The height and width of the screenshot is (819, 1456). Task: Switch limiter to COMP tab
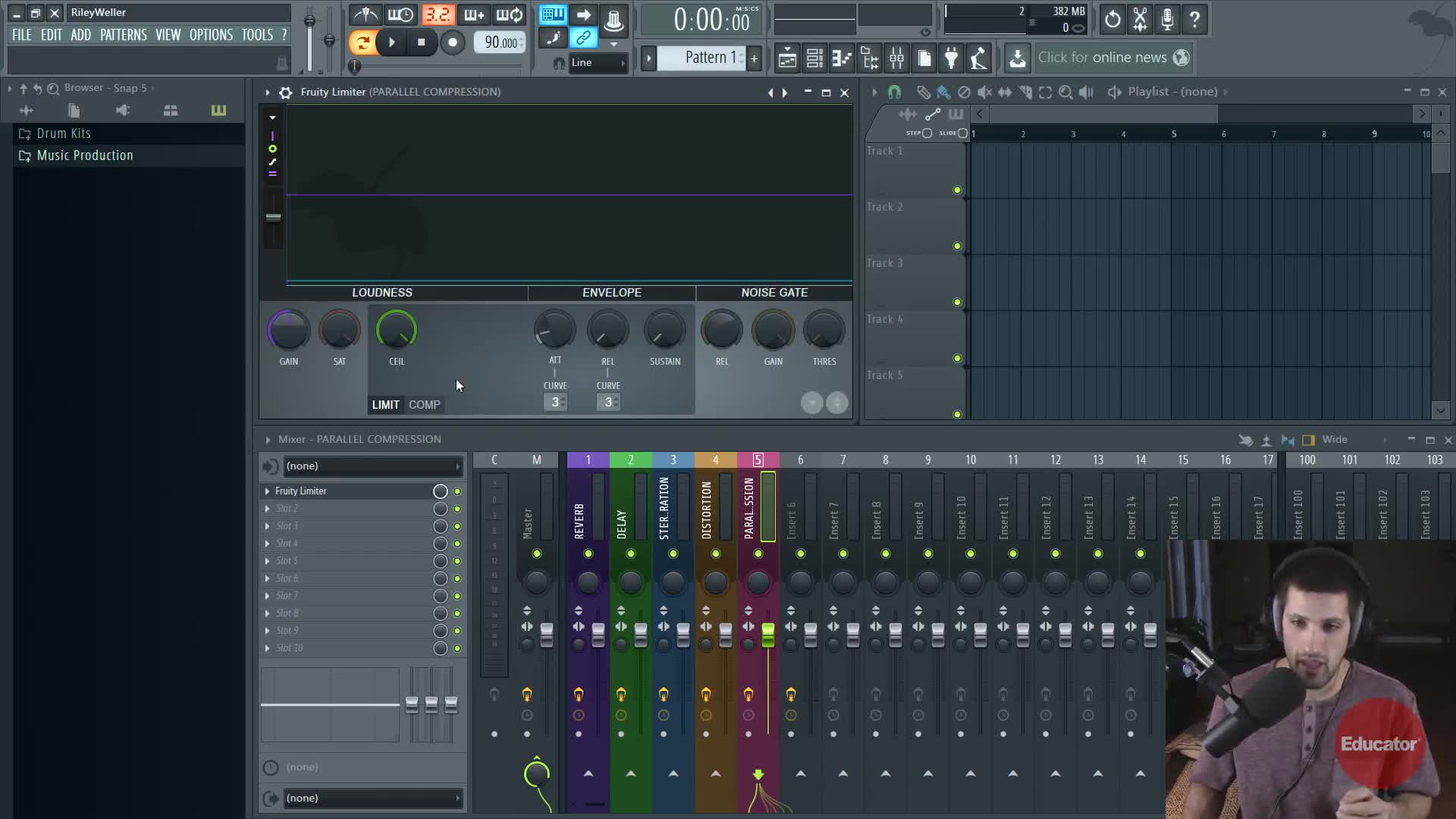coord(424,405)
